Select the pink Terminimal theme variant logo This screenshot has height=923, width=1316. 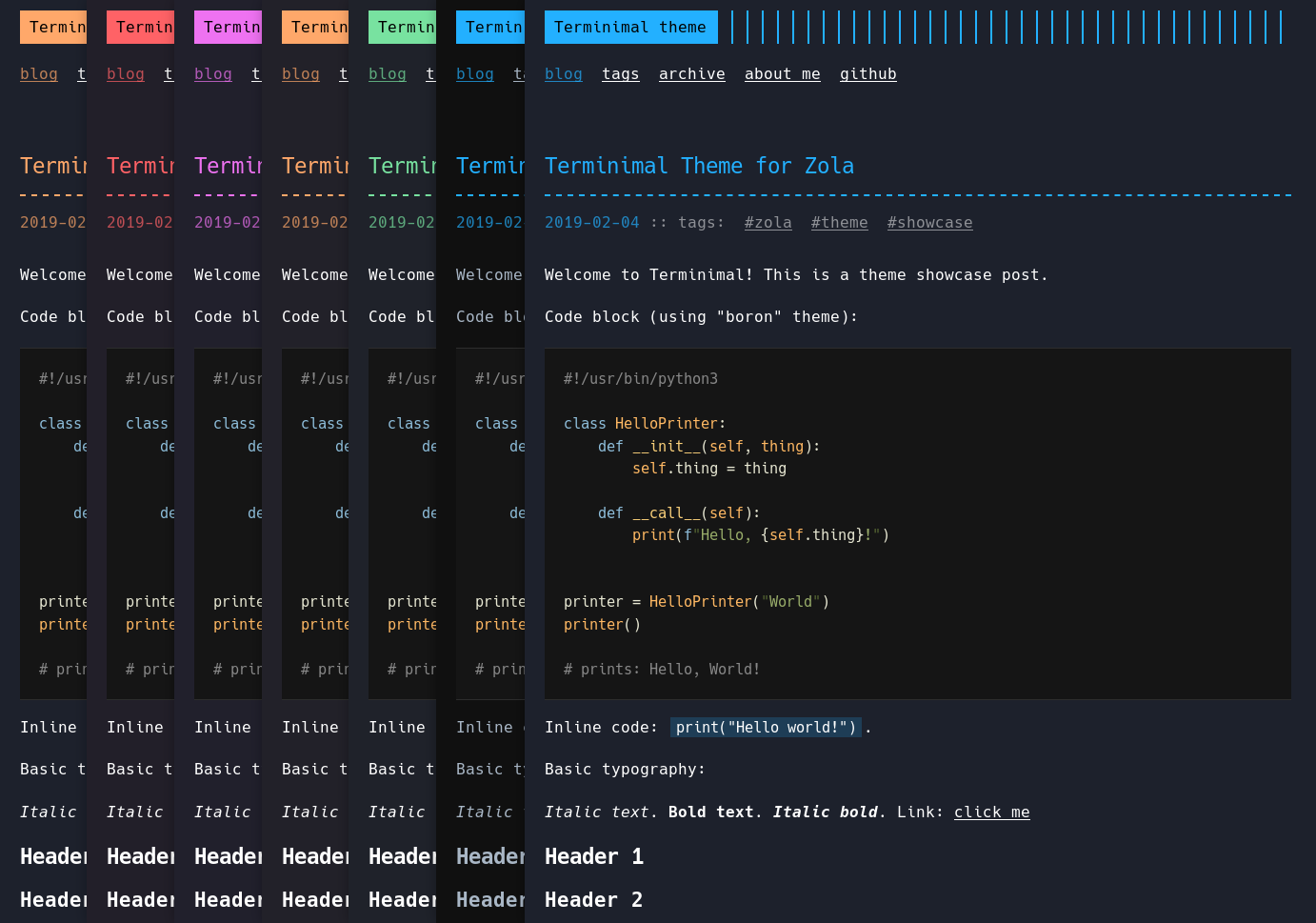point(229,27)
